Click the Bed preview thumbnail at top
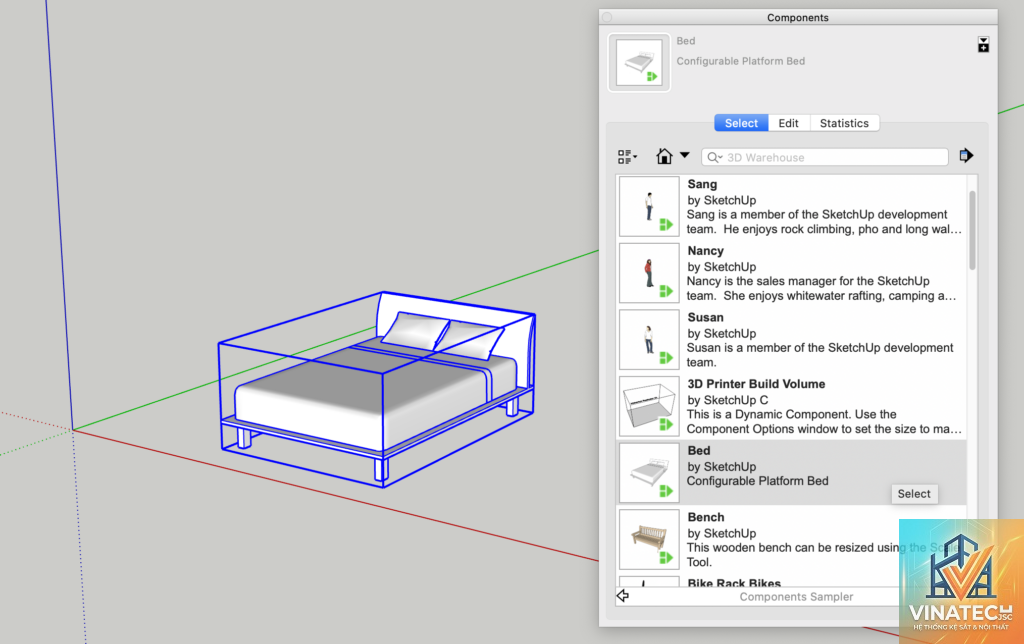 [639, 63]
